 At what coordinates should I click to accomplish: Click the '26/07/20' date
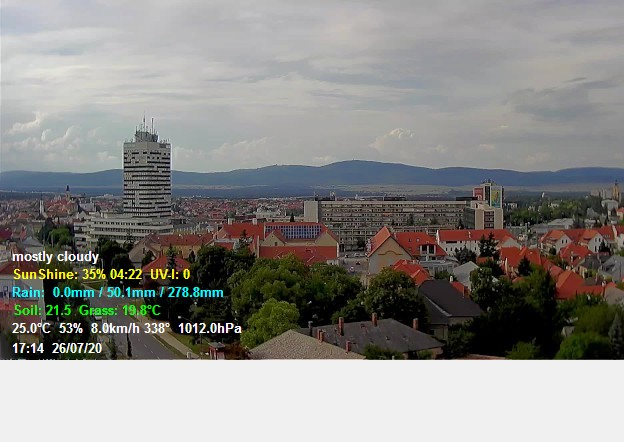coord(77,349)
